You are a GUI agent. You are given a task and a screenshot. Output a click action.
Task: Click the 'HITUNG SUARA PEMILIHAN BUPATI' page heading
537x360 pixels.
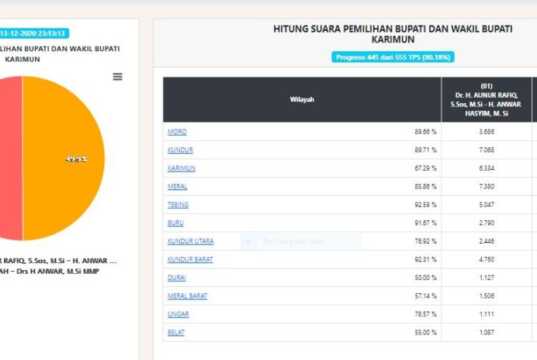[393, 34]
